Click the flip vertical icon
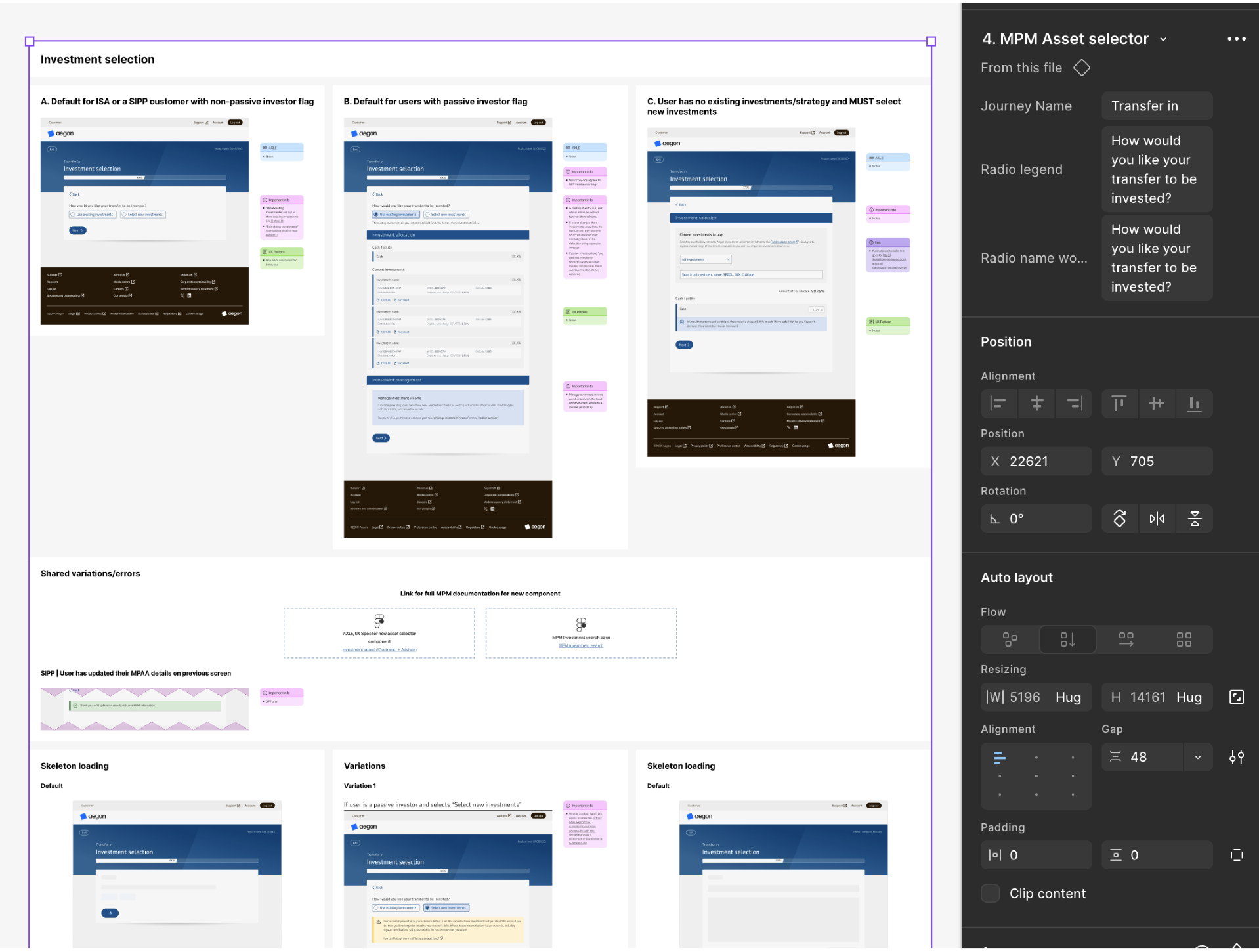Viewport: 1259px width, 952px height. [1195, 519]
